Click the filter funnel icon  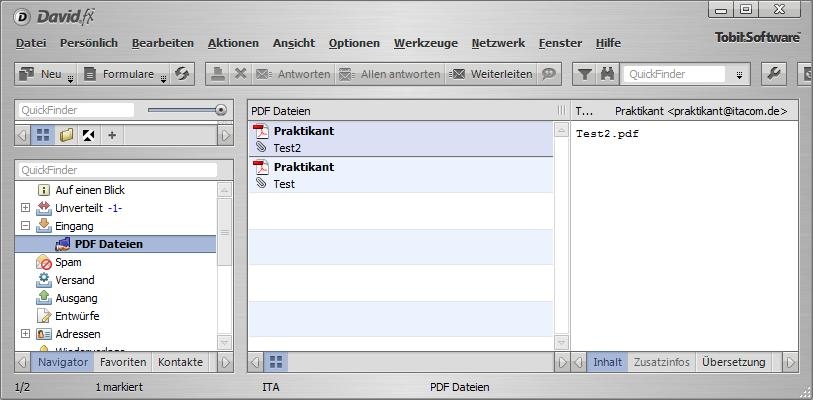[x=585, y=74]
